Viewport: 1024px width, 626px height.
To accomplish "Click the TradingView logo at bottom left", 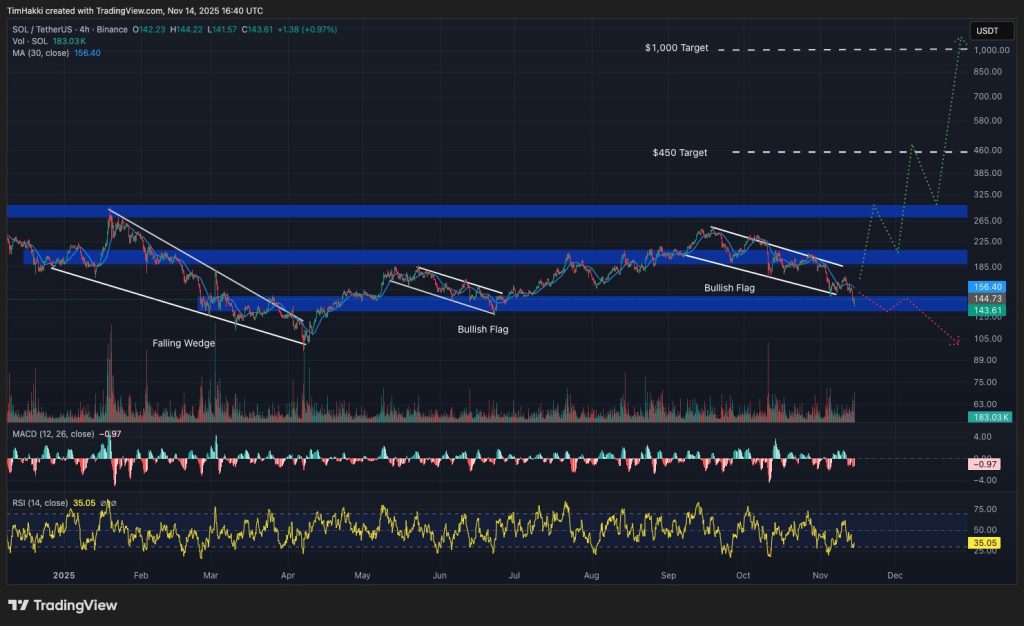I will pos(62,605).
